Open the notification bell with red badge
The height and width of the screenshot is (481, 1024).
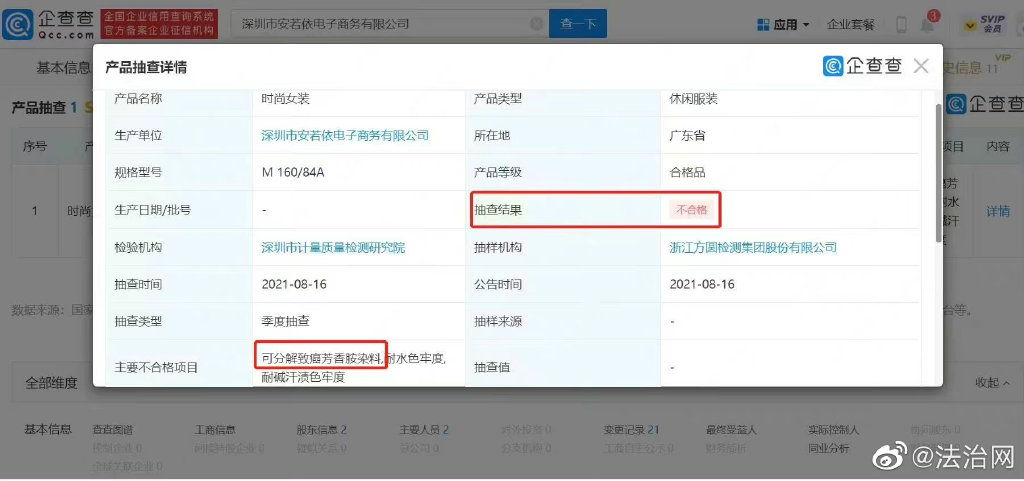coord(929,24)
